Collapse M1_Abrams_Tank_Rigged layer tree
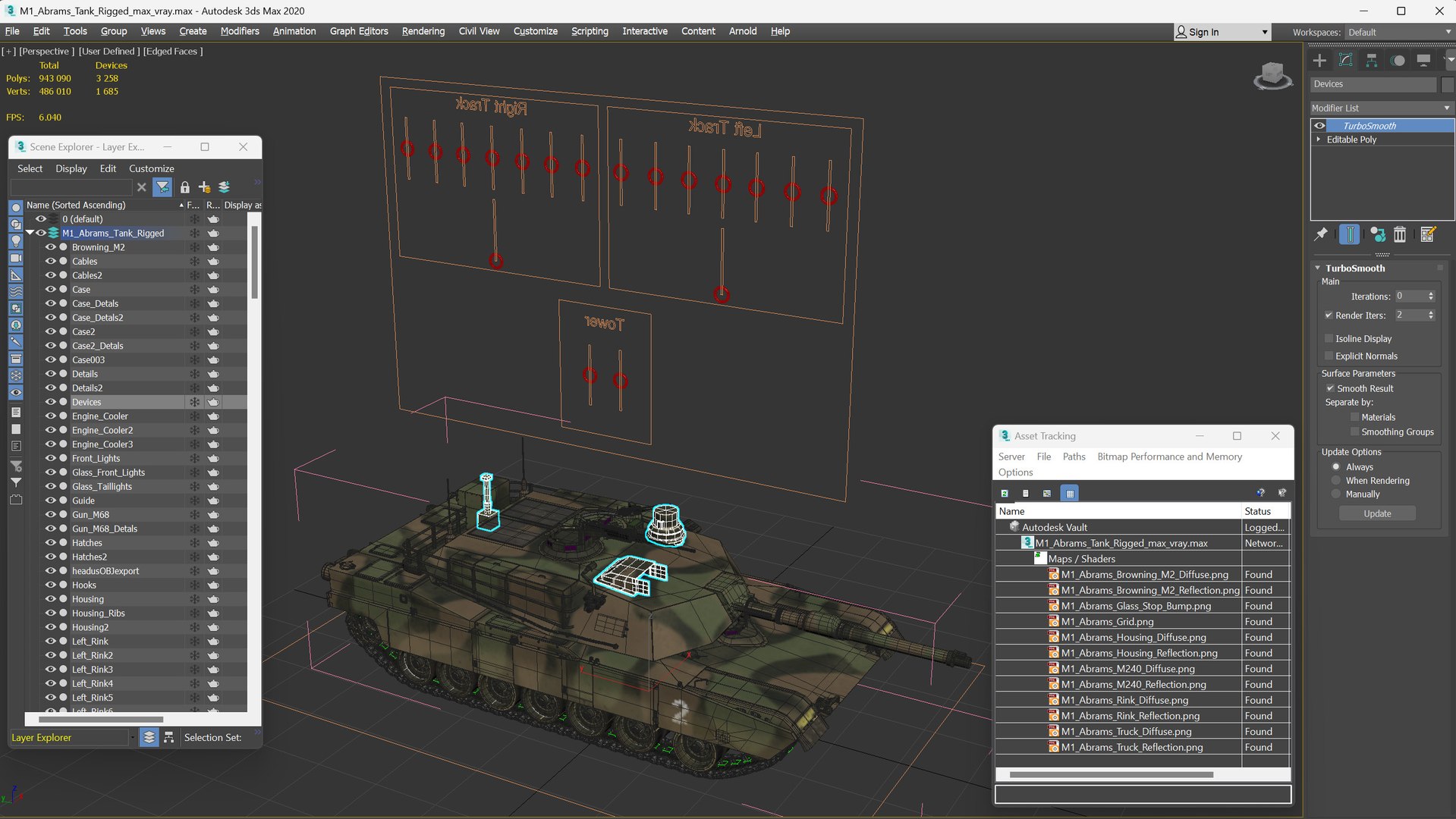The height and width of the screenshot is (819, 1456). coord(30,233)
